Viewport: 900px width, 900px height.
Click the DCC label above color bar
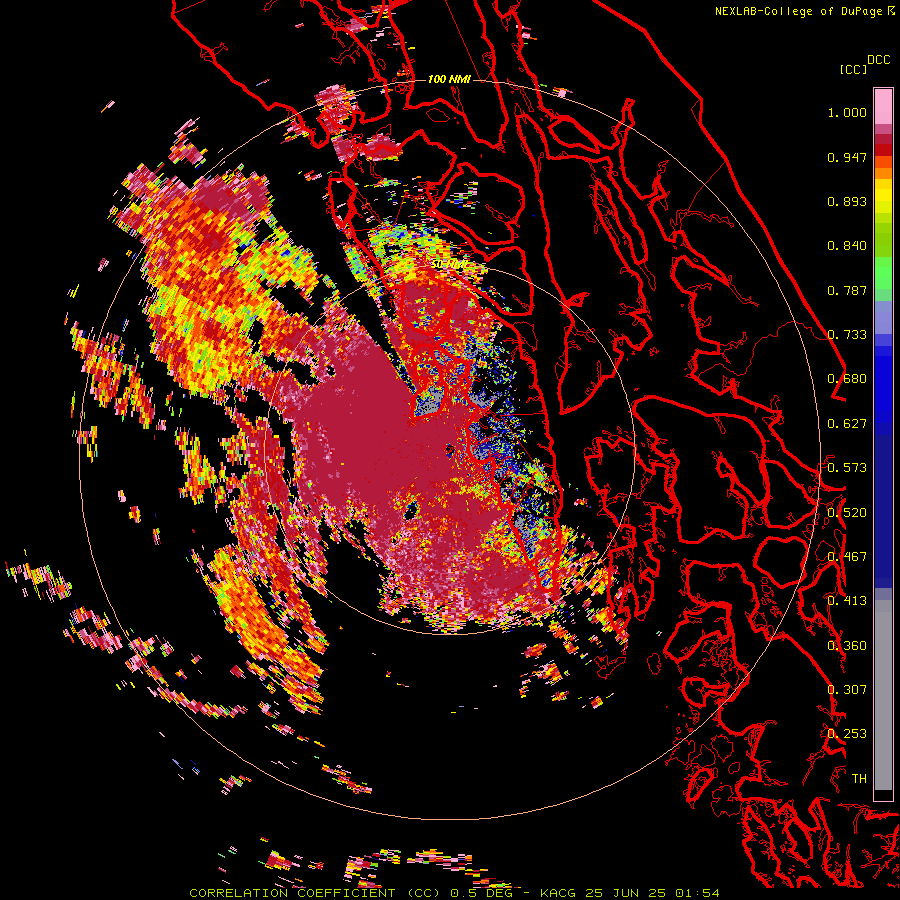879,60
